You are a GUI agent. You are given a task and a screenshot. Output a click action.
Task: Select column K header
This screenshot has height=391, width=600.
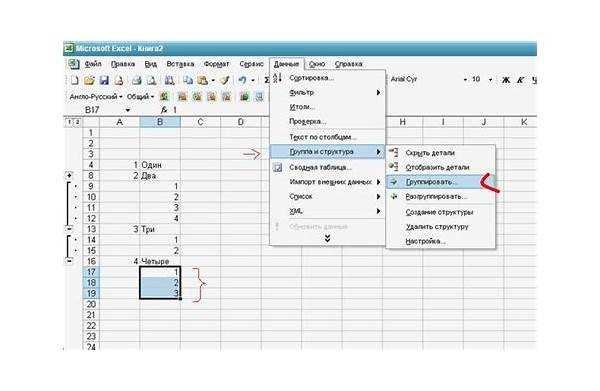click(521, 122)
